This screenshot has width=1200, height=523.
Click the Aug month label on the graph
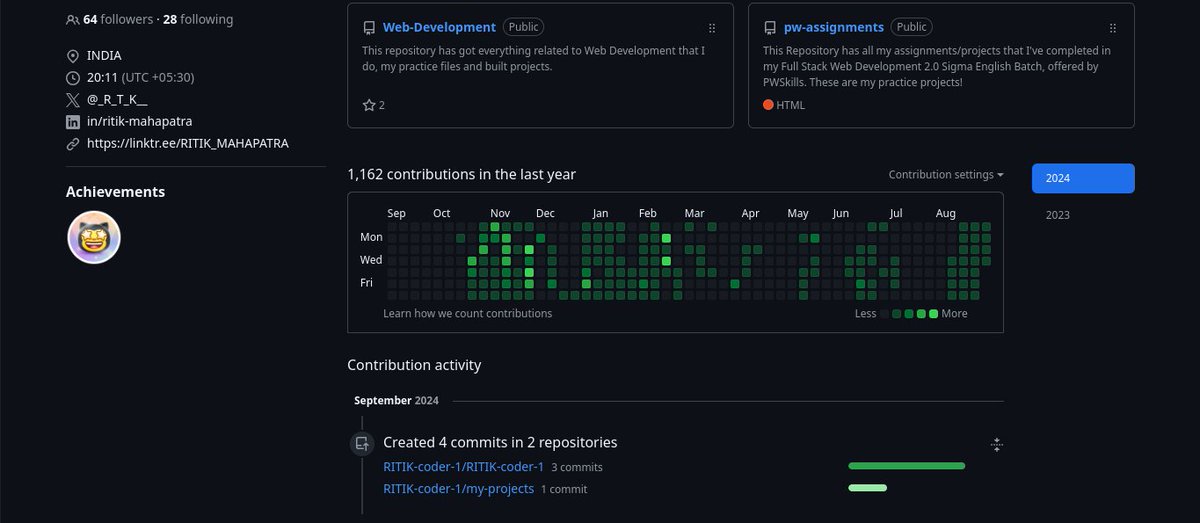point(945,213)
